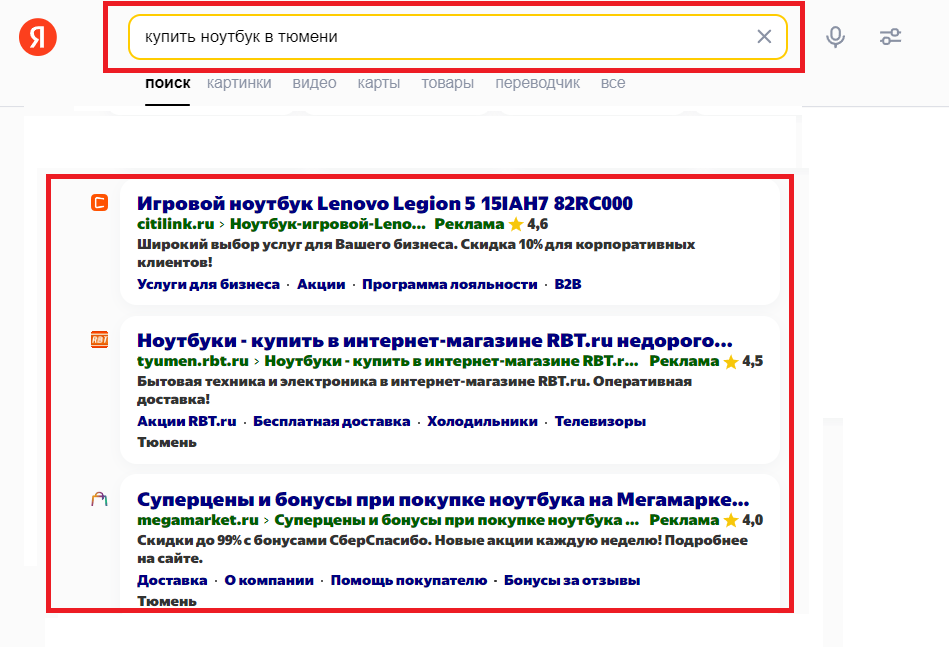Click RBT breadcrumb «Ноутбуки - купить в интернет-магазине RBT.r…»
Screen dimensions: 949x647
452,361
